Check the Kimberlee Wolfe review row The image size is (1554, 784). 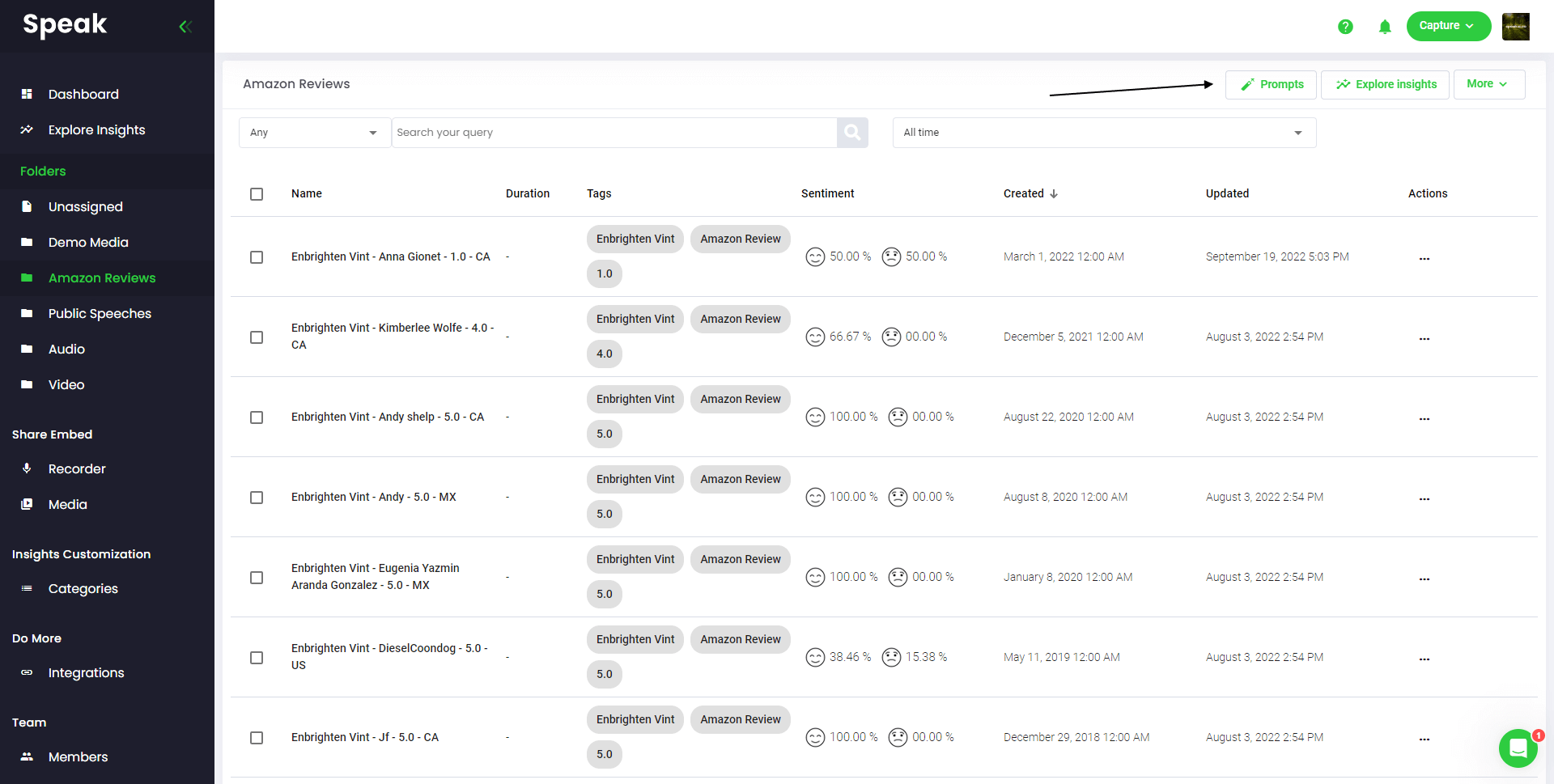tap(257, 337)
